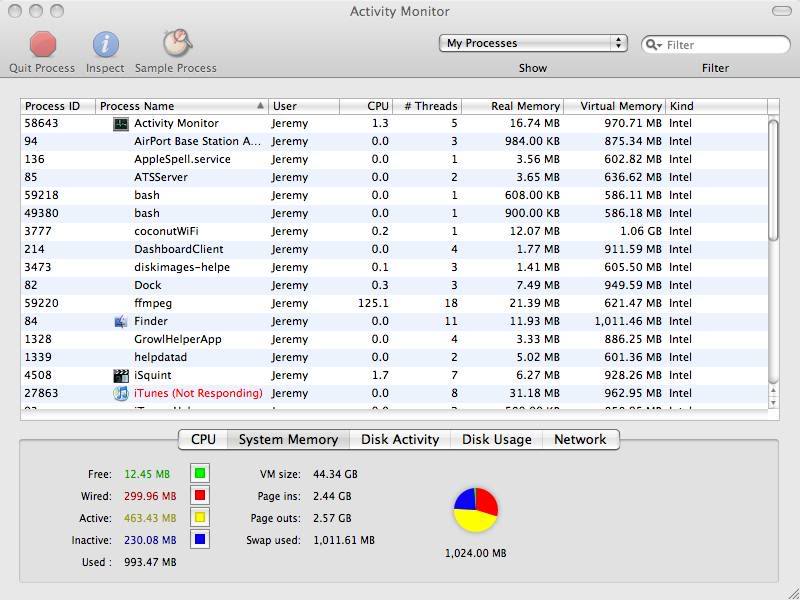Select the DashboardClient process
800x600 pixels.
(394, 249)
